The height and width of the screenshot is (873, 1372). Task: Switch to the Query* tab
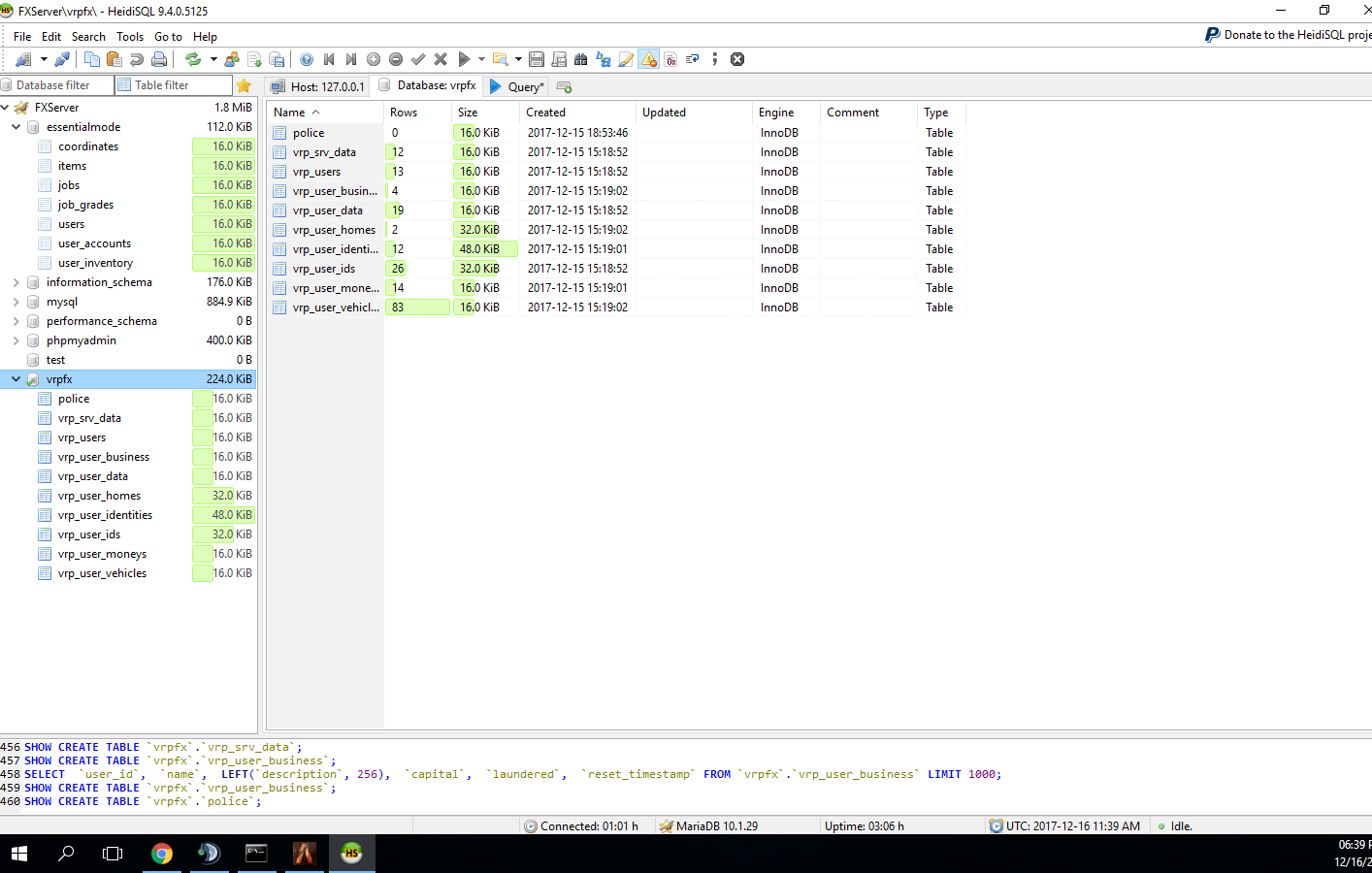tap(518, 86)
